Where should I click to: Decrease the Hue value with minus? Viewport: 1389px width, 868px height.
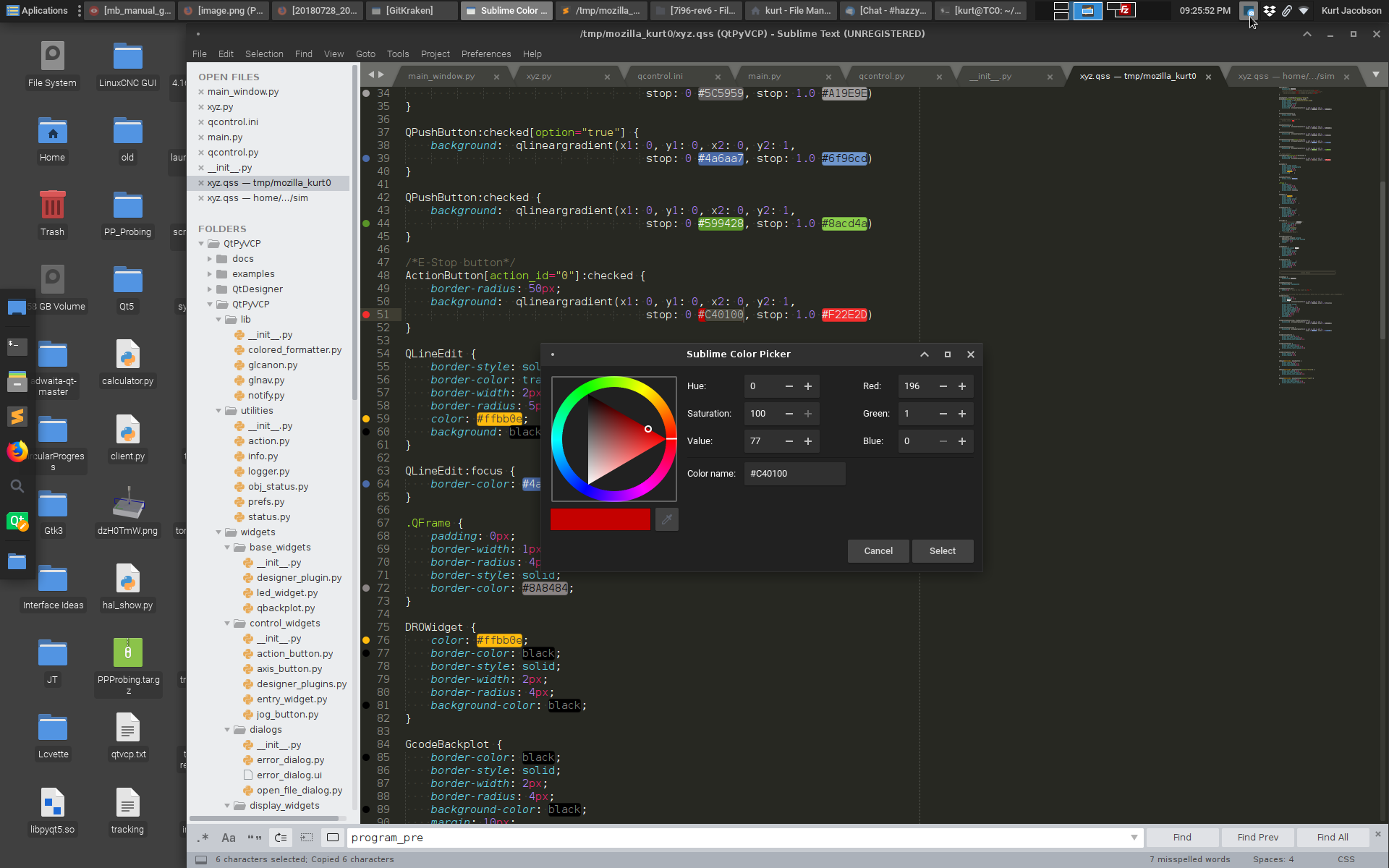coord(789,386)
